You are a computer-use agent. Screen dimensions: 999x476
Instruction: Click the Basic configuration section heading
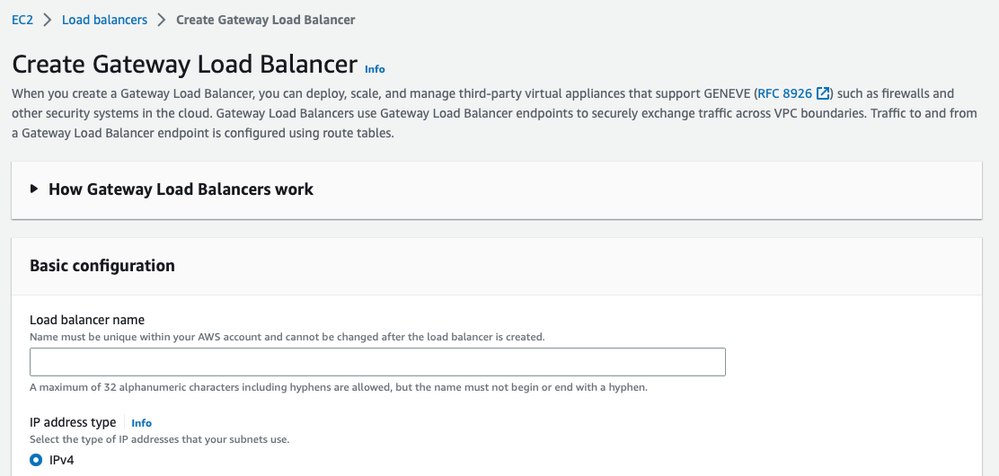point(102,266)
